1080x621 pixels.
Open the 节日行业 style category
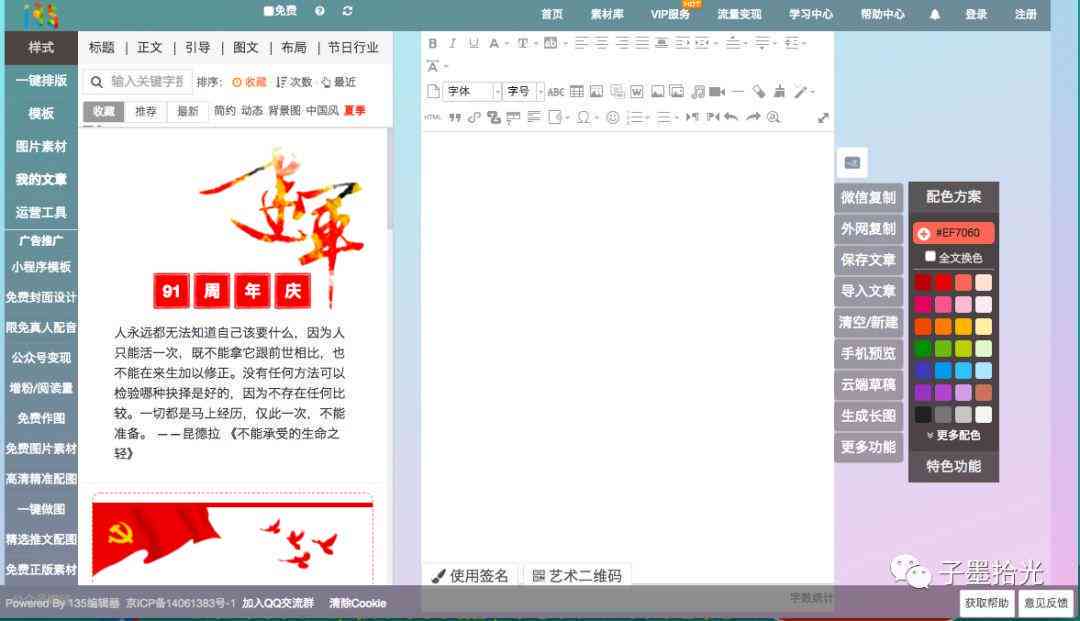click(353, 48)
